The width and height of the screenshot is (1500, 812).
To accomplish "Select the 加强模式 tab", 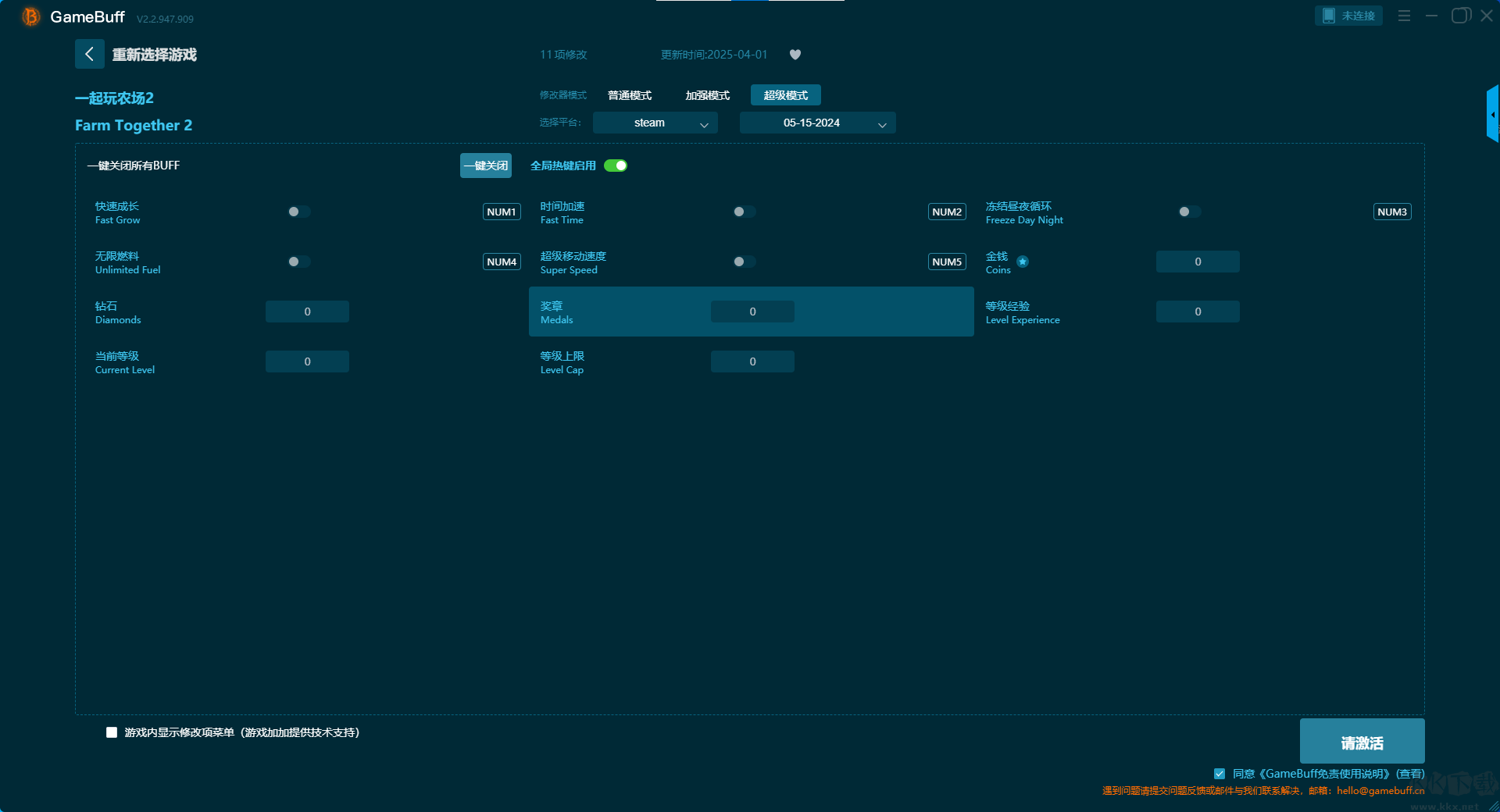I will [x=707, y=95].
